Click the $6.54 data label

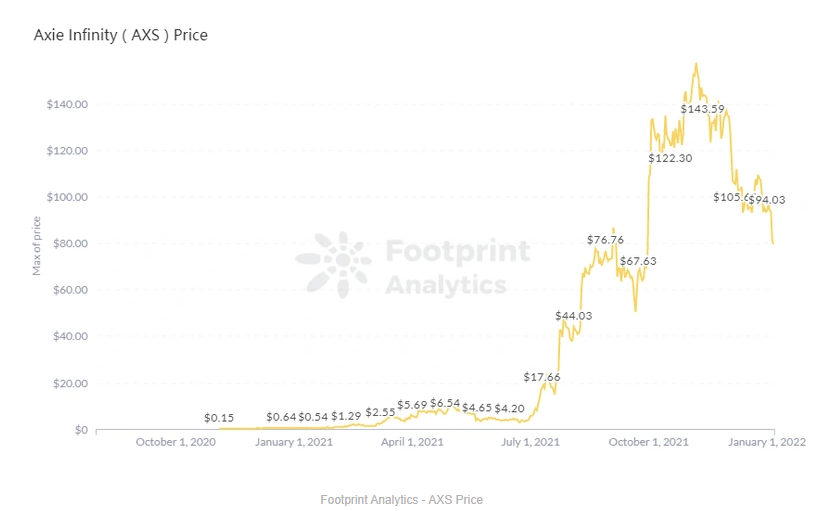445,403
